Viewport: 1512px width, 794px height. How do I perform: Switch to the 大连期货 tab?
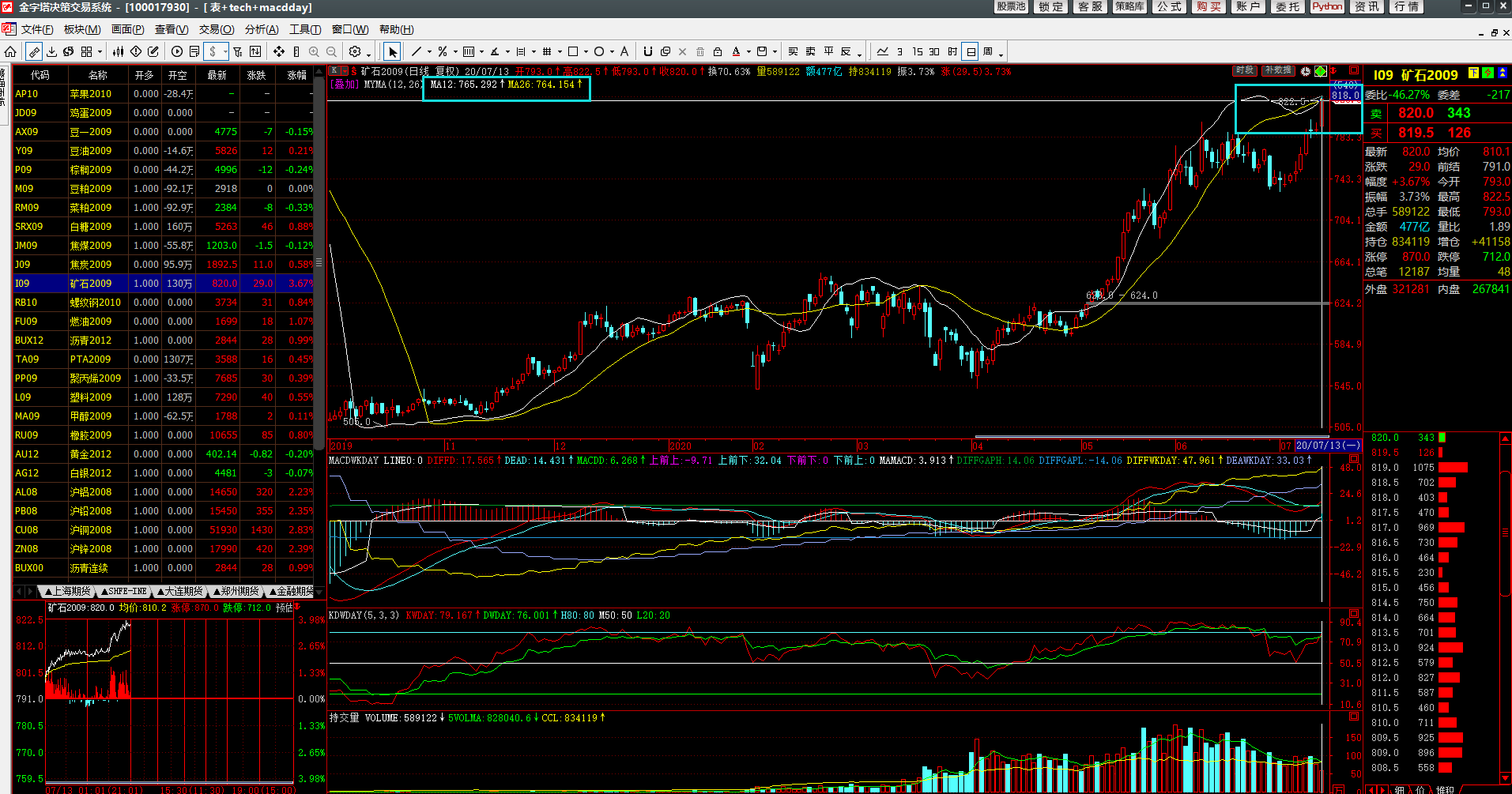(180, 591)
